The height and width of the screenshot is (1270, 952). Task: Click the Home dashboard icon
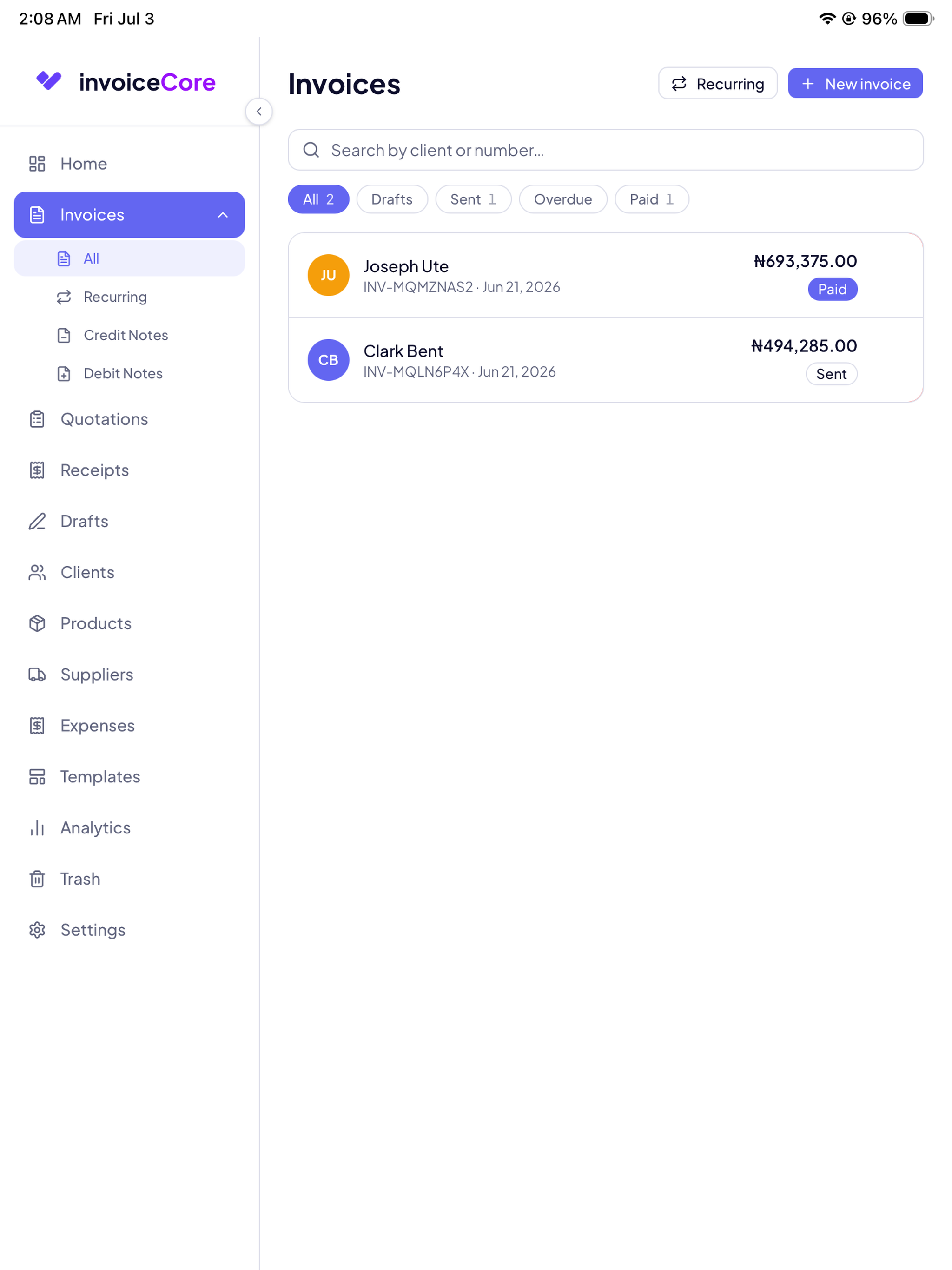click(x=37, y=164)
